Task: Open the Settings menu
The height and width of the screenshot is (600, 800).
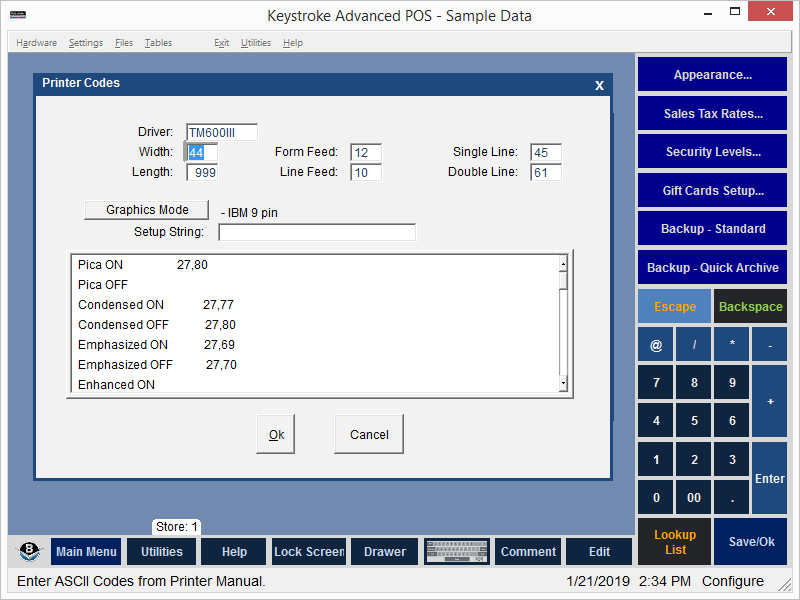Action: pos(86,42)
